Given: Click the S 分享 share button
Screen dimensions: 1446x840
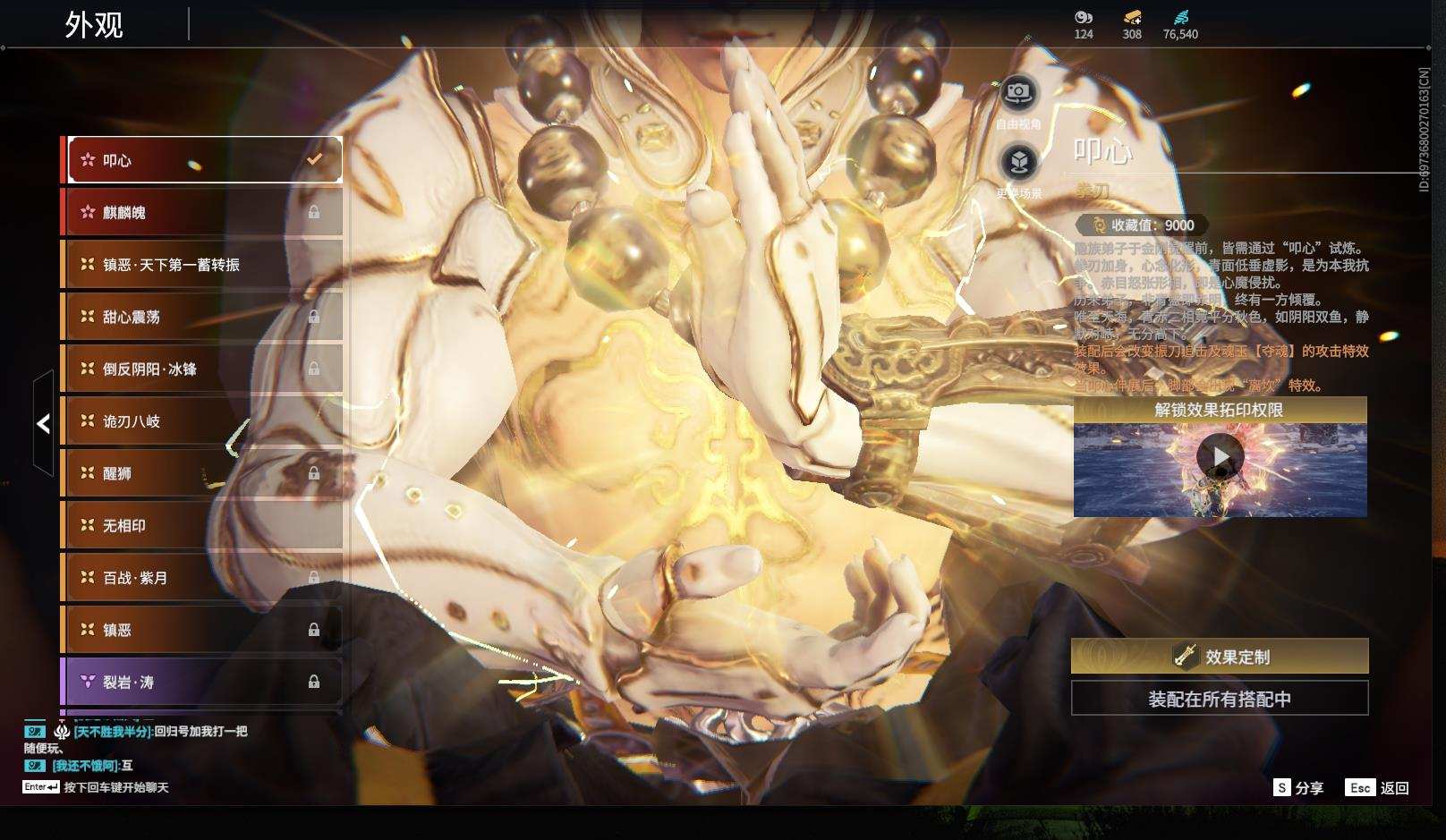Looking at the screenshot, I should (1298, 788).
